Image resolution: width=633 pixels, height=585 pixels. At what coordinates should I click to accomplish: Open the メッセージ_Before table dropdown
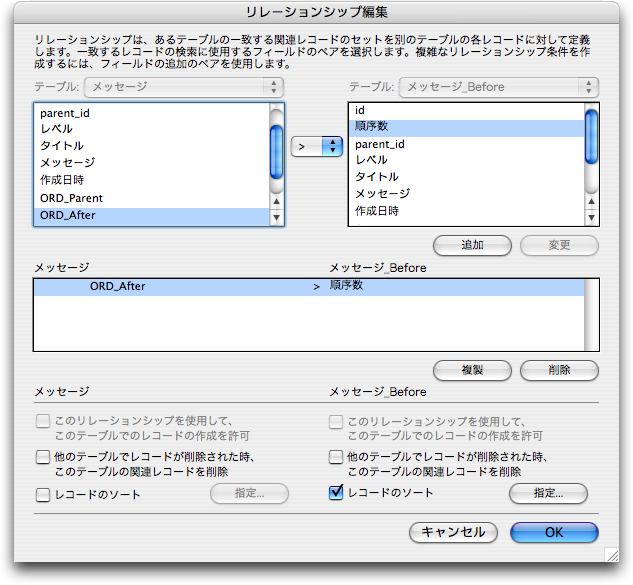[x=498, y=87]
